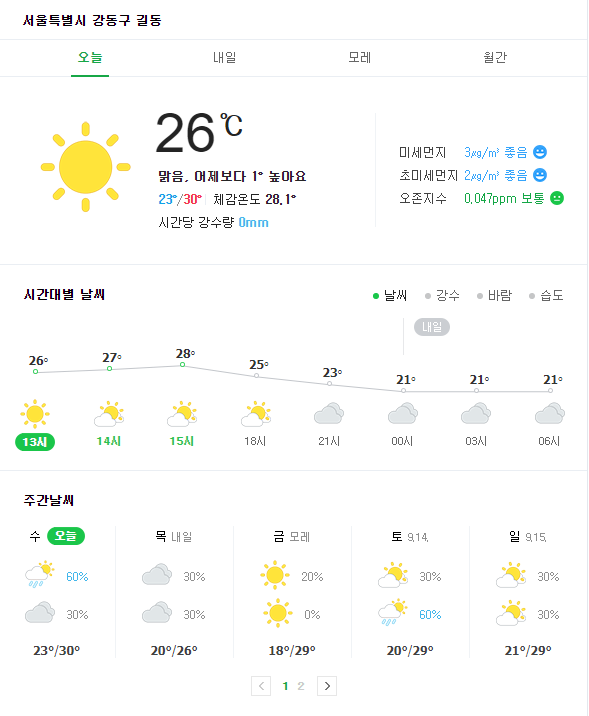
Task: Click the 13시 highlighted time label
Action: 35,442
